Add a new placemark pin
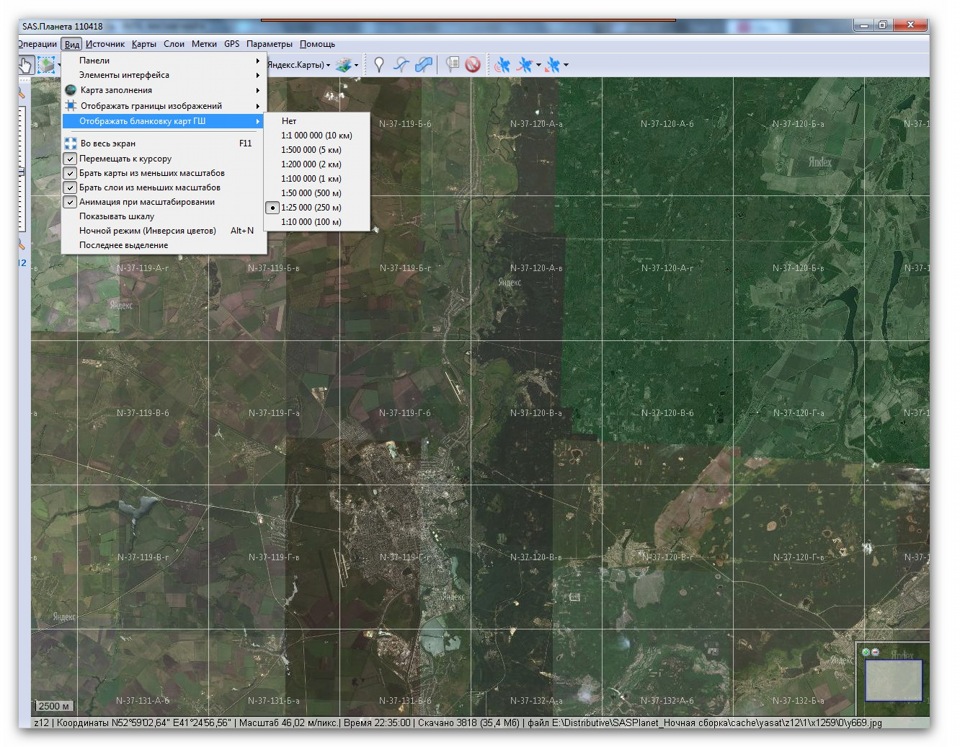This screenshot has height=747, width=960. pos(379,64)
